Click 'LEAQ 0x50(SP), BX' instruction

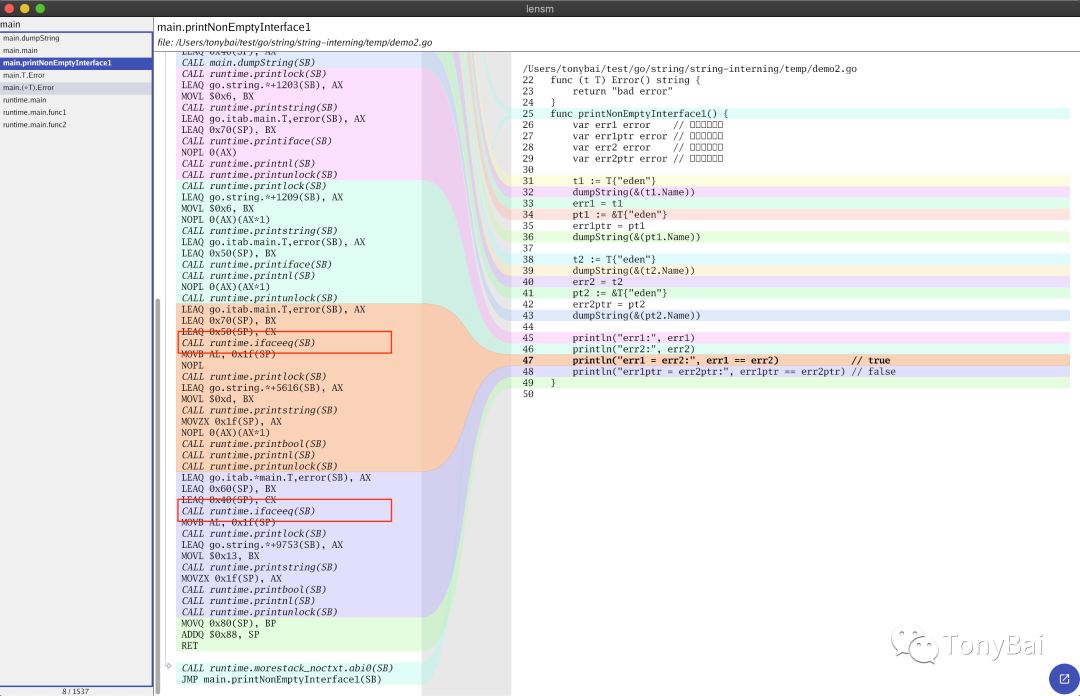(x=229, y=253)
